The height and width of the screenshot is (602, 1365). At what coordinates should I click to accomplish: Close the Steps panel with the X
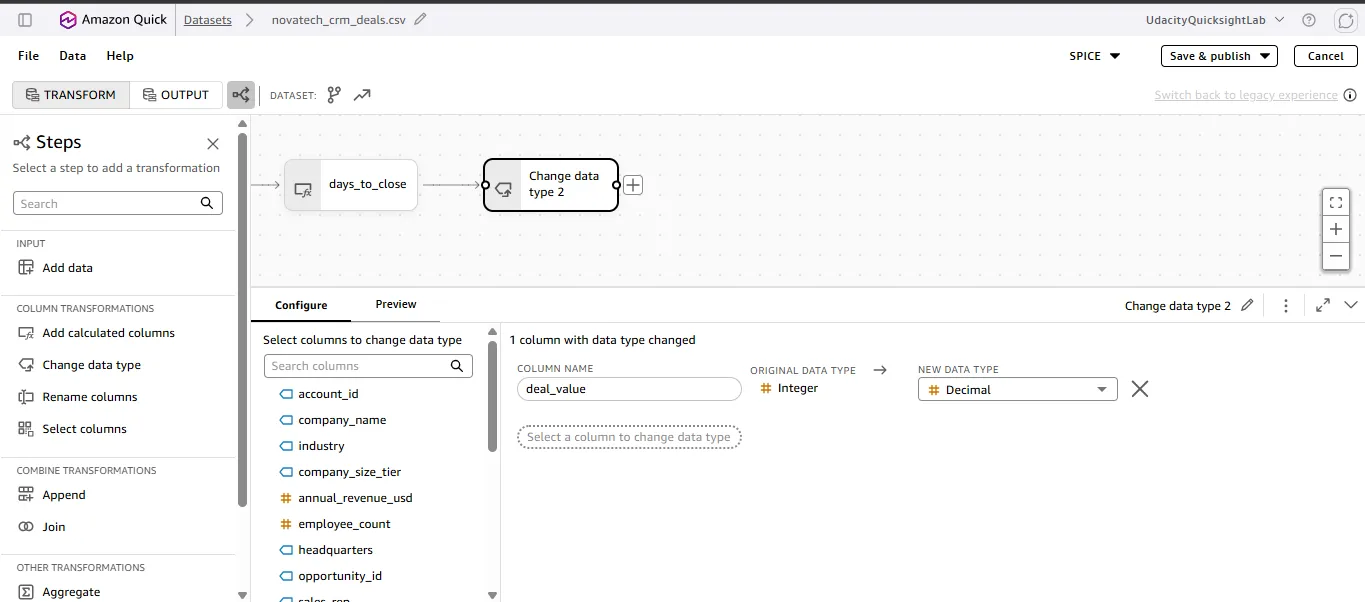click(213, 144)
